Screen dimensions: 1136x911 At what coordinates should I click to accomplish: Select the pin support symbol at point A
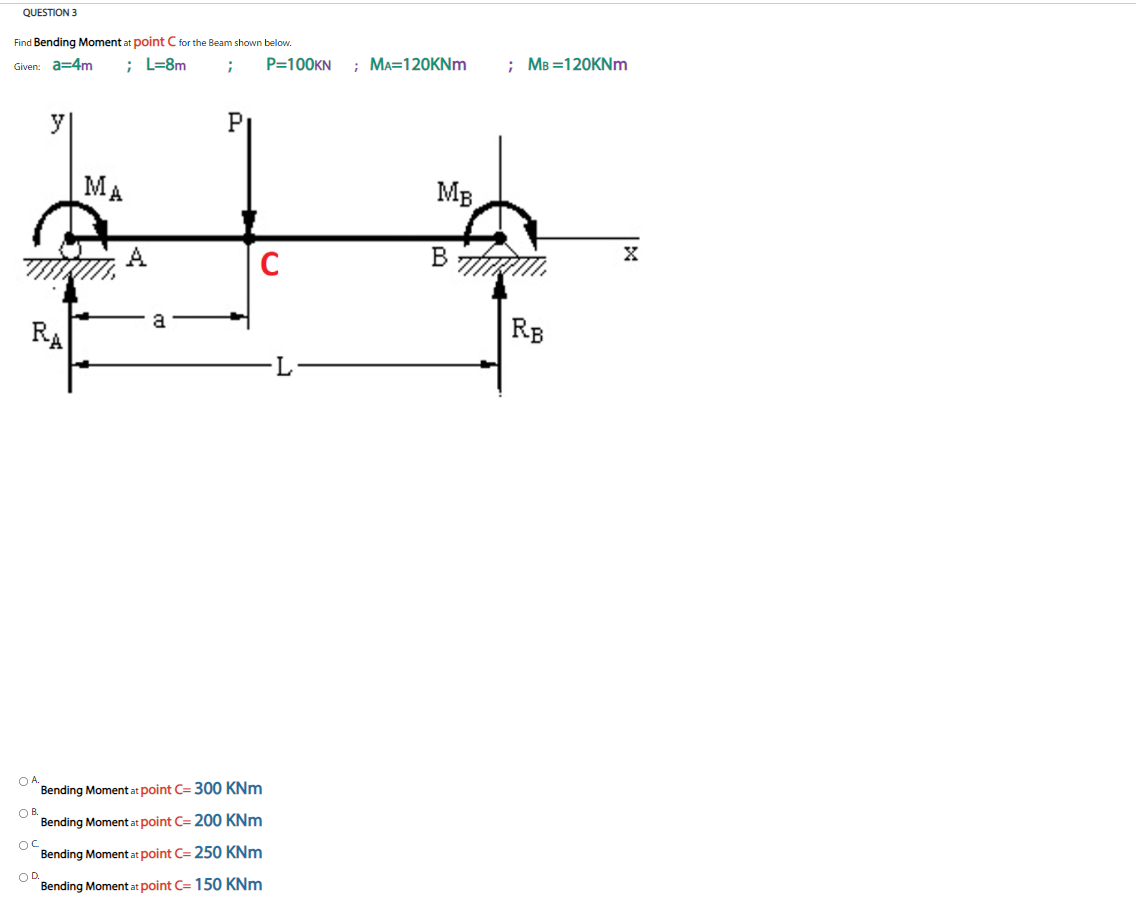72,262
